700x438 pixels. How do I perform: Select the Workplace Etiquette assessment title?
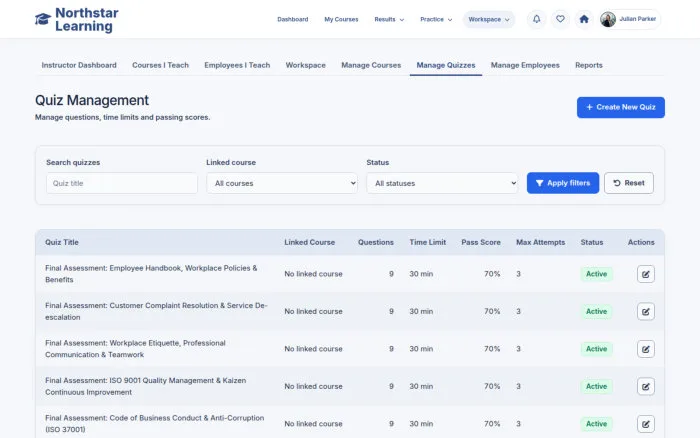[135, 349]
